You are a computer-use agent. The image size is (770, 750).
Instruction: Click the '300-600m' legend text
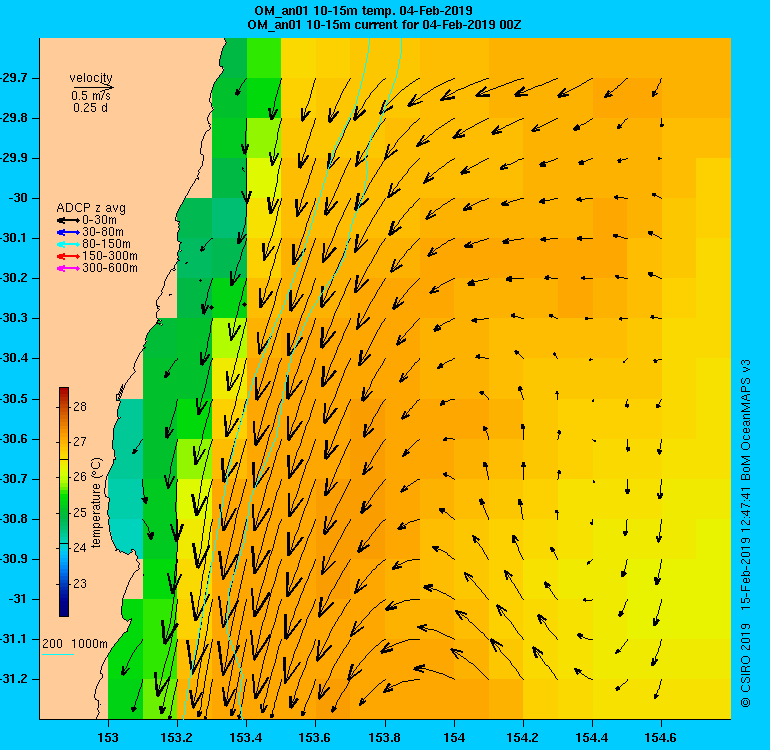[x=110, y=268]
